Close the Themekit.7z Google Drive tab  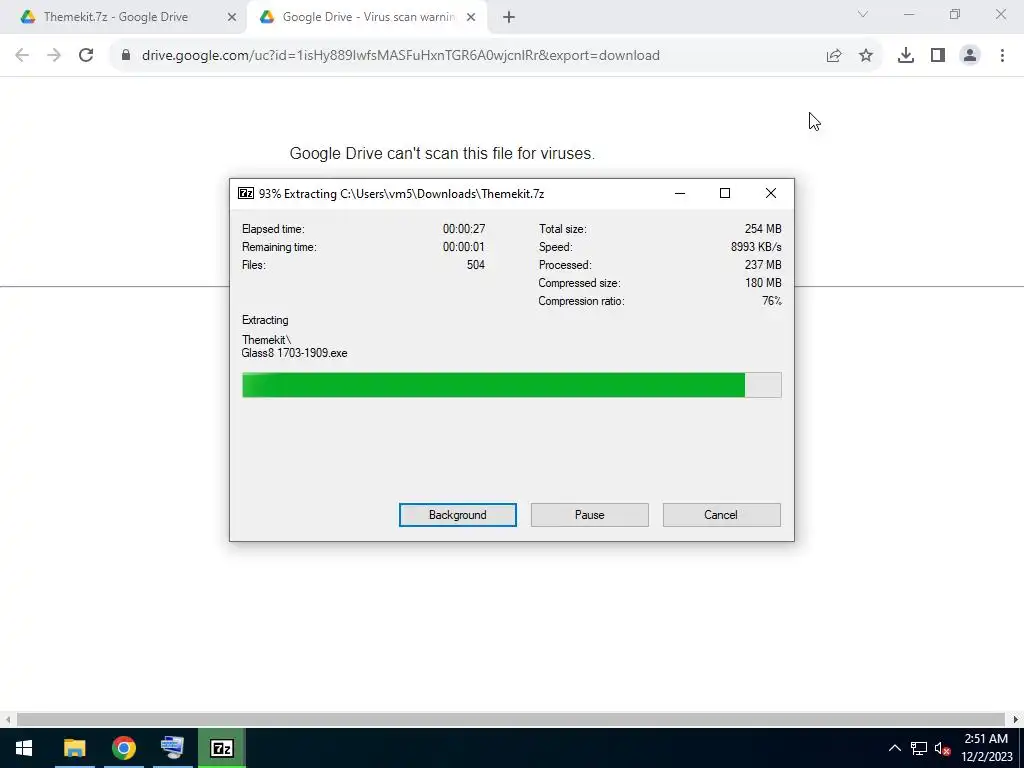pyautogui.click(x=231, y=18)
